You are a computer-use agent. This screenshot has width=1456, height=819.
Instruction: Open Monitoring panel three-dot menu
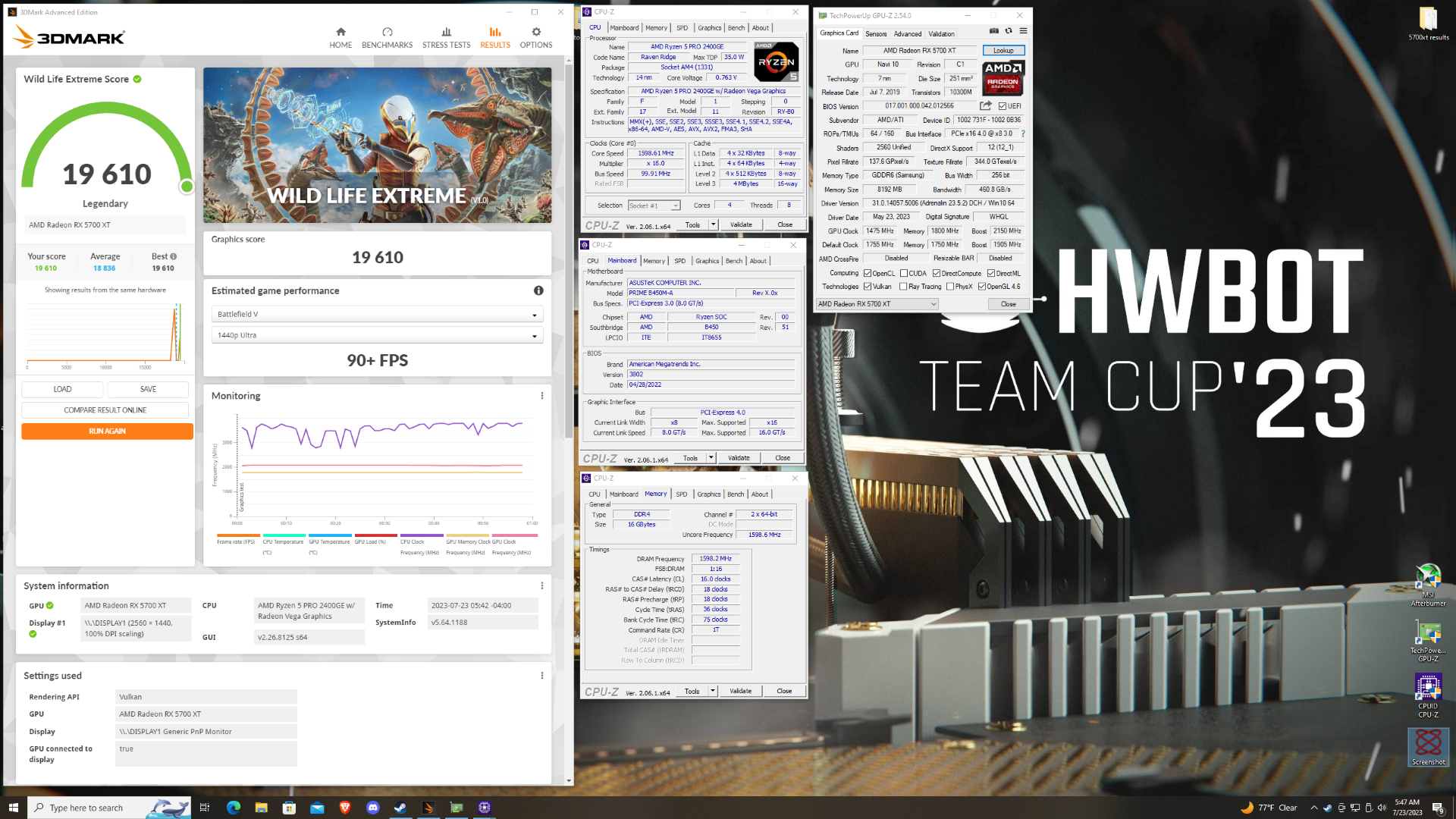[x=542, y=396]
